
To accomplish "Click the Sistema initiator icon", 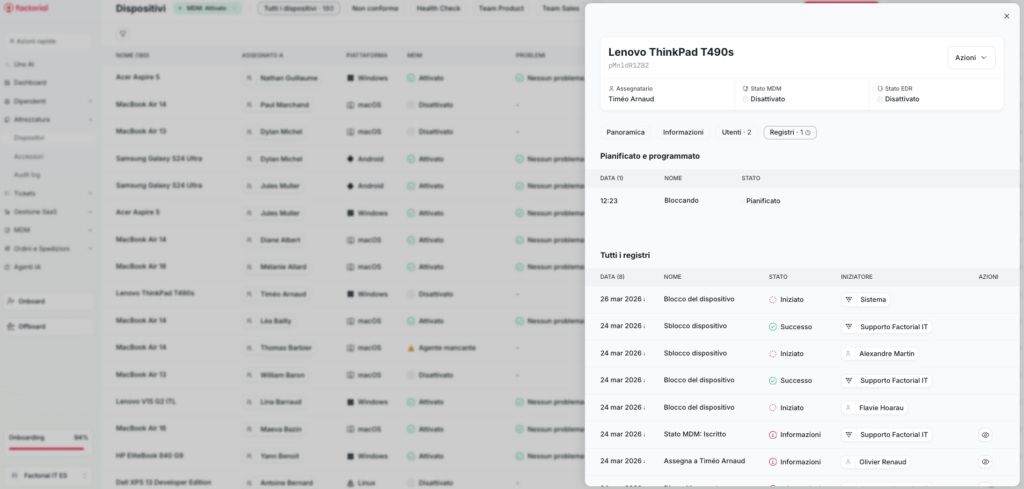I will coord(849,299).
